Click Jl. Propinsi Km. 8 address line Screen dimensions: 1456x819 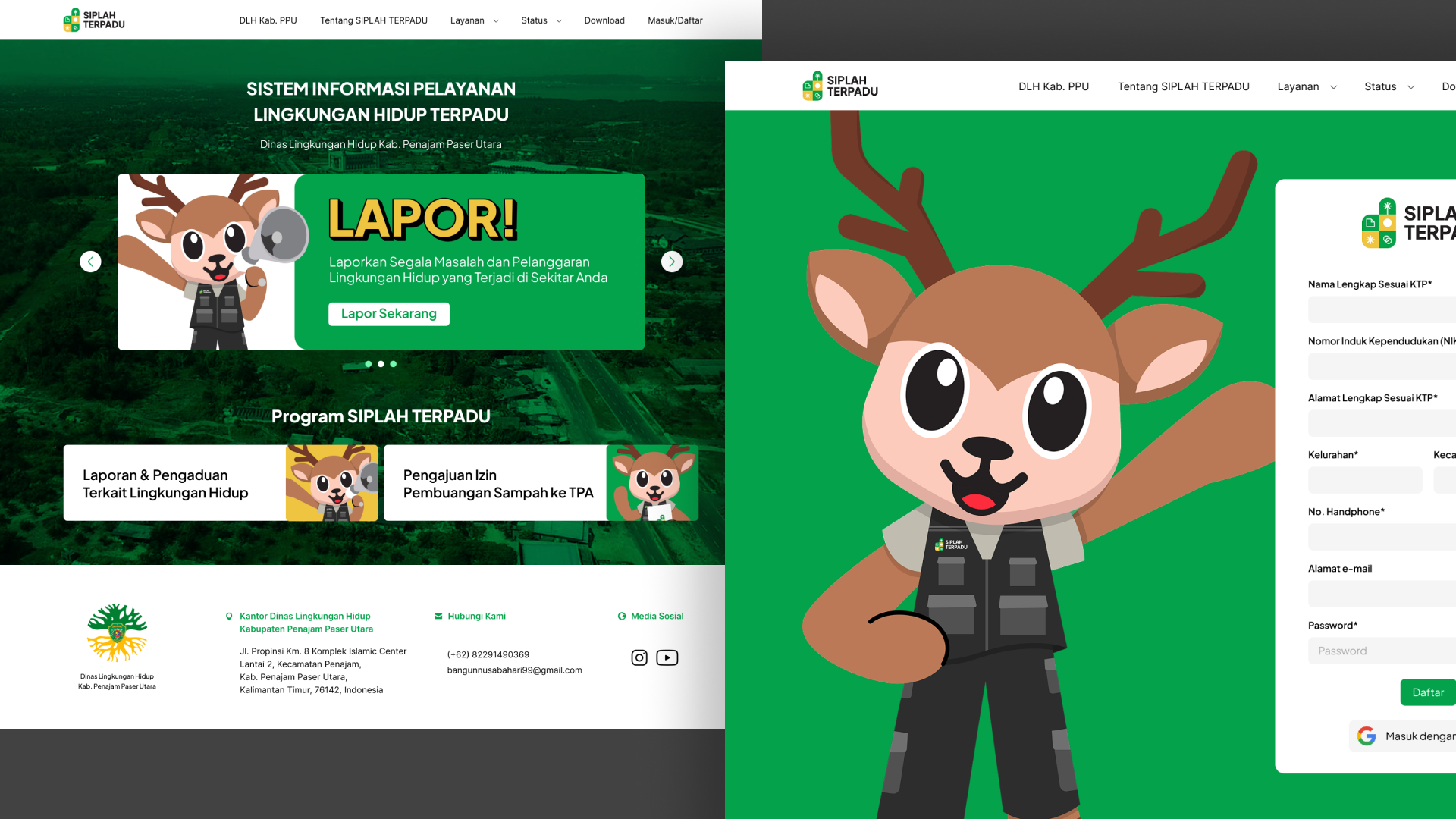[323, 651]
